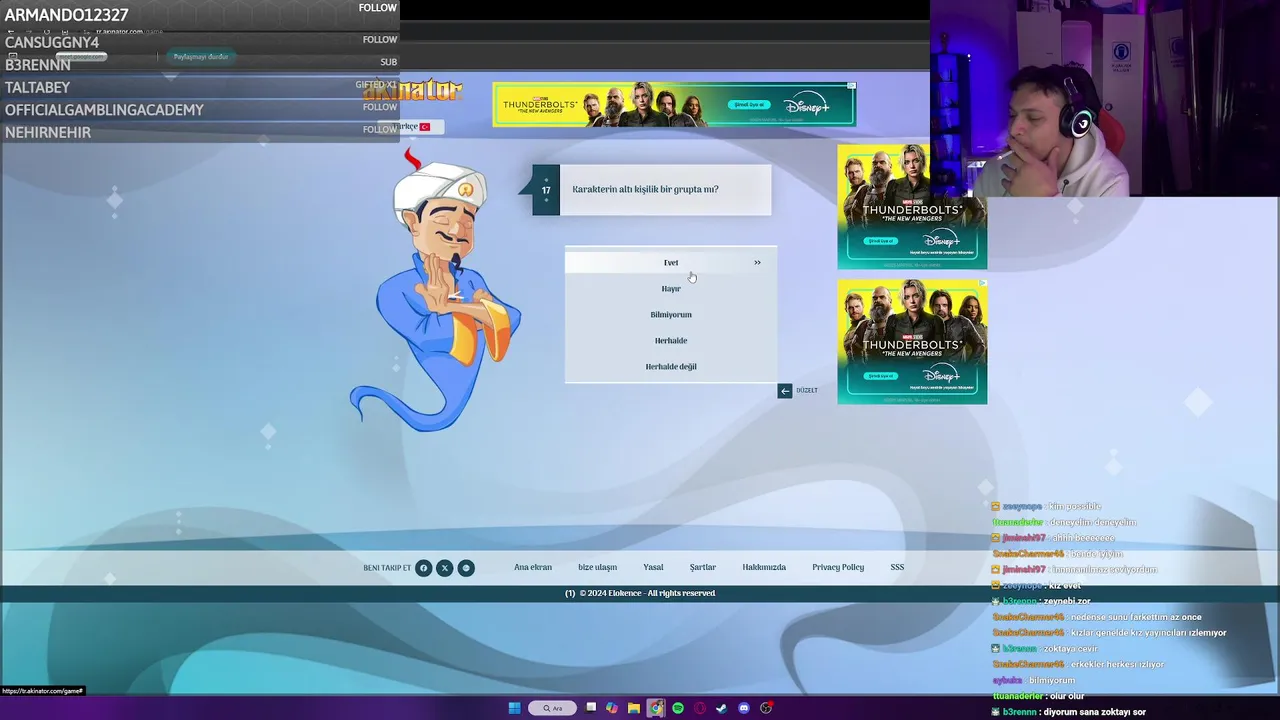Click the Thunderbolts top banner ad
This screenshot has height=720, width=1280.
point(674,104)
